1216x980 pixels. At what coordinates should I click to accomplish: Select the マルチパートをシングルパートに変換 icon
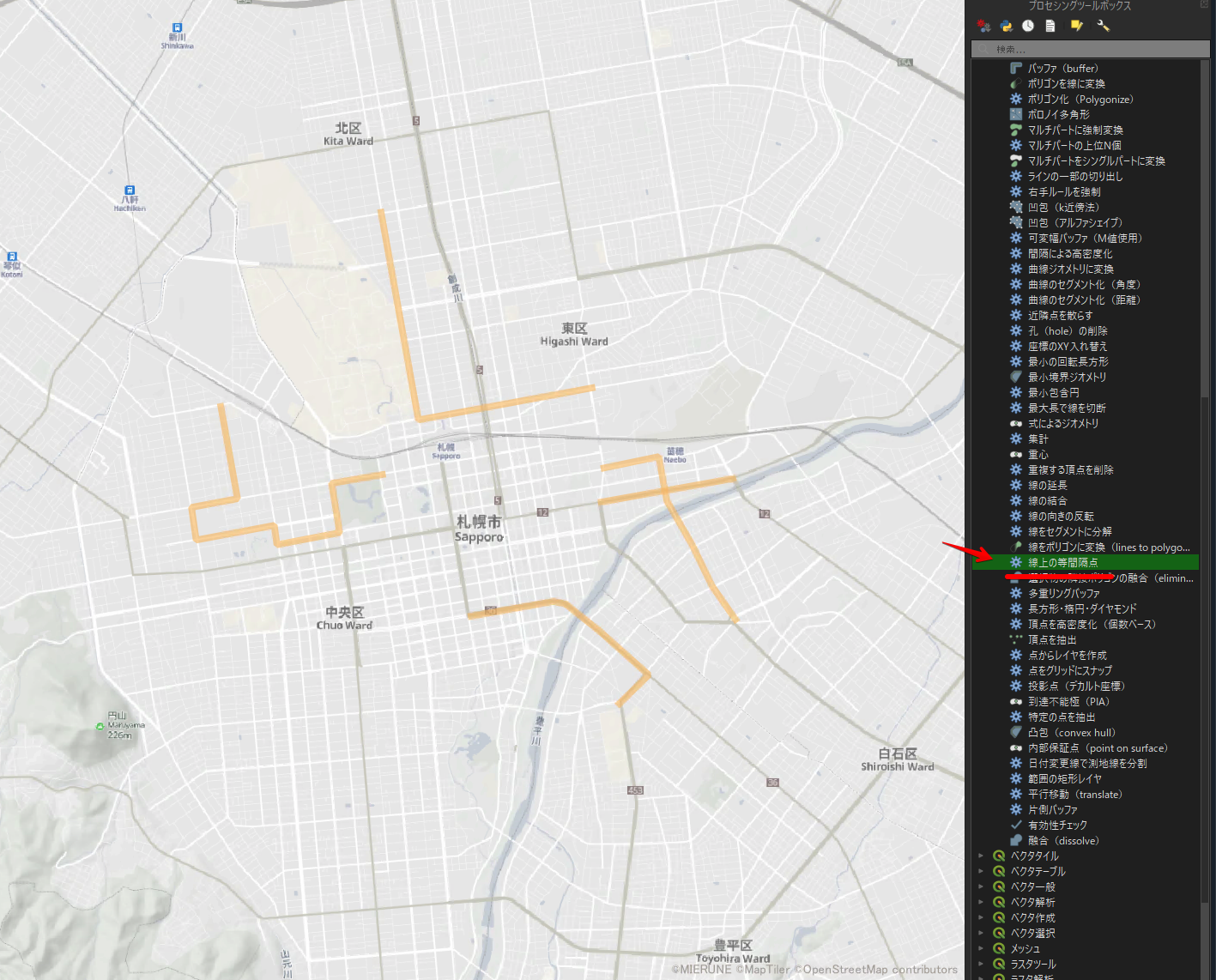[x=1016, y=160]
